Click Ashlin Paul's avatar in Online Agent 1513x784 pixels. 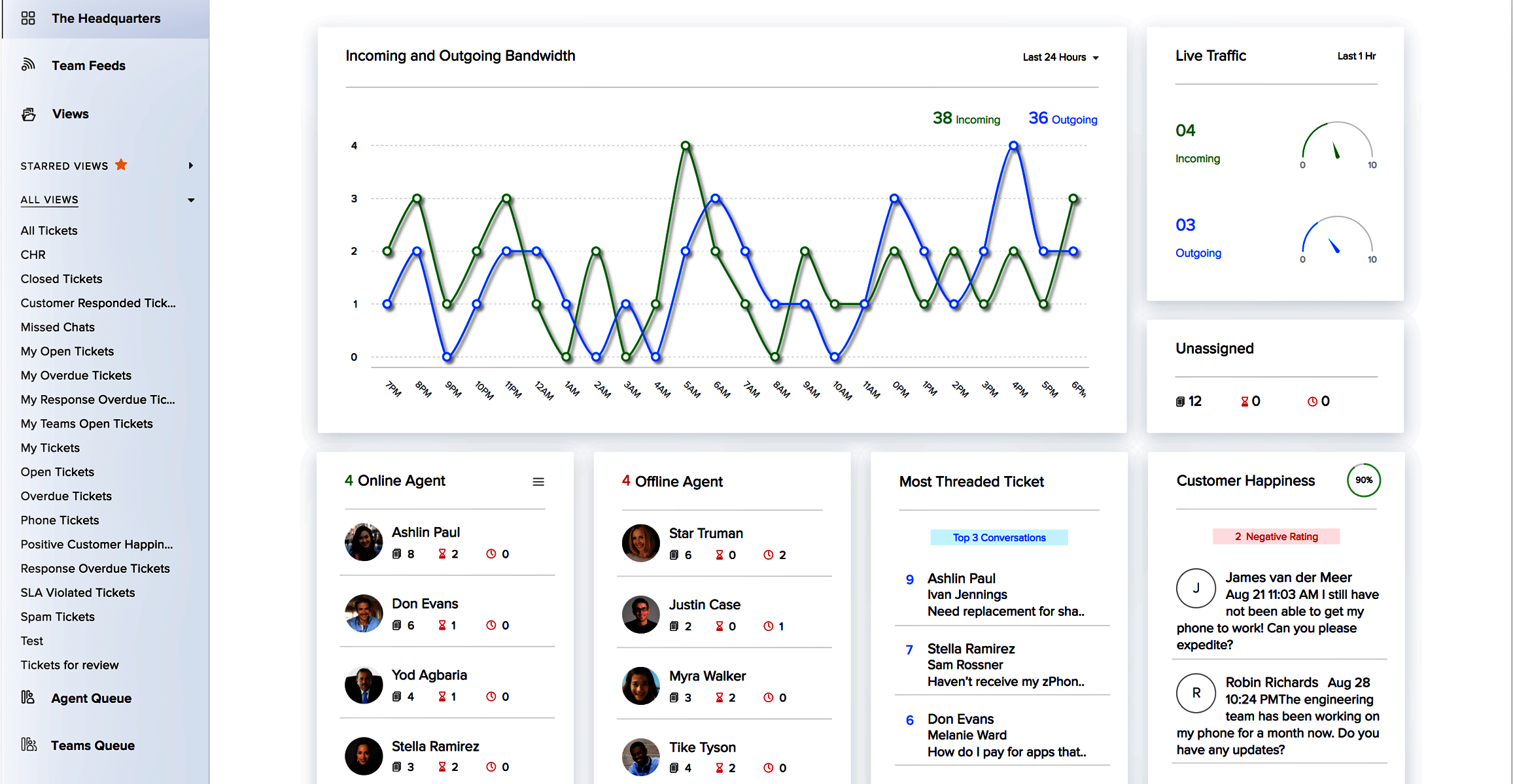coord(364,542)
